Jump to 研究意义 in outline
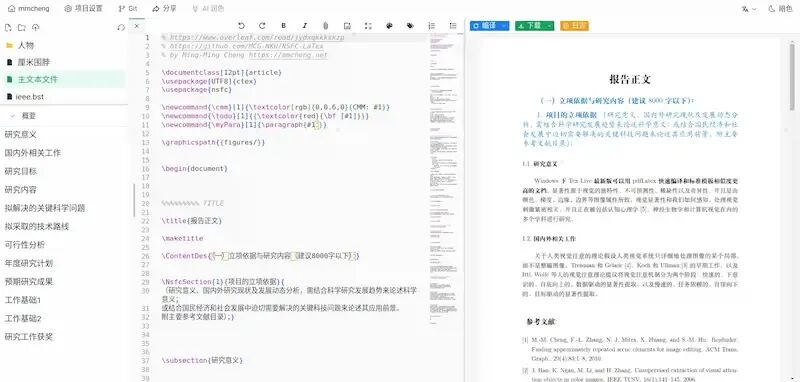This screenshot has width=800, height=382. pyautogui.click(x=20, y=135)
